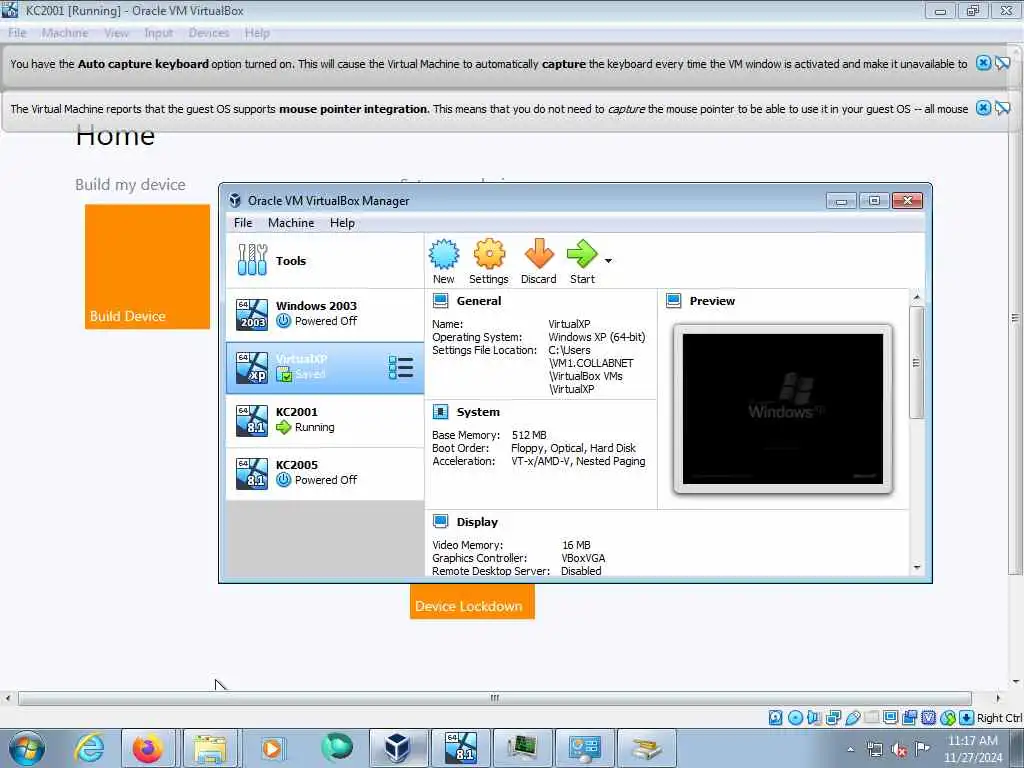The height and width of the screenshot is (768, 1024).
Task: Click the guest horizontal scrollbar right arrow
Action: (x=997, y=698)
